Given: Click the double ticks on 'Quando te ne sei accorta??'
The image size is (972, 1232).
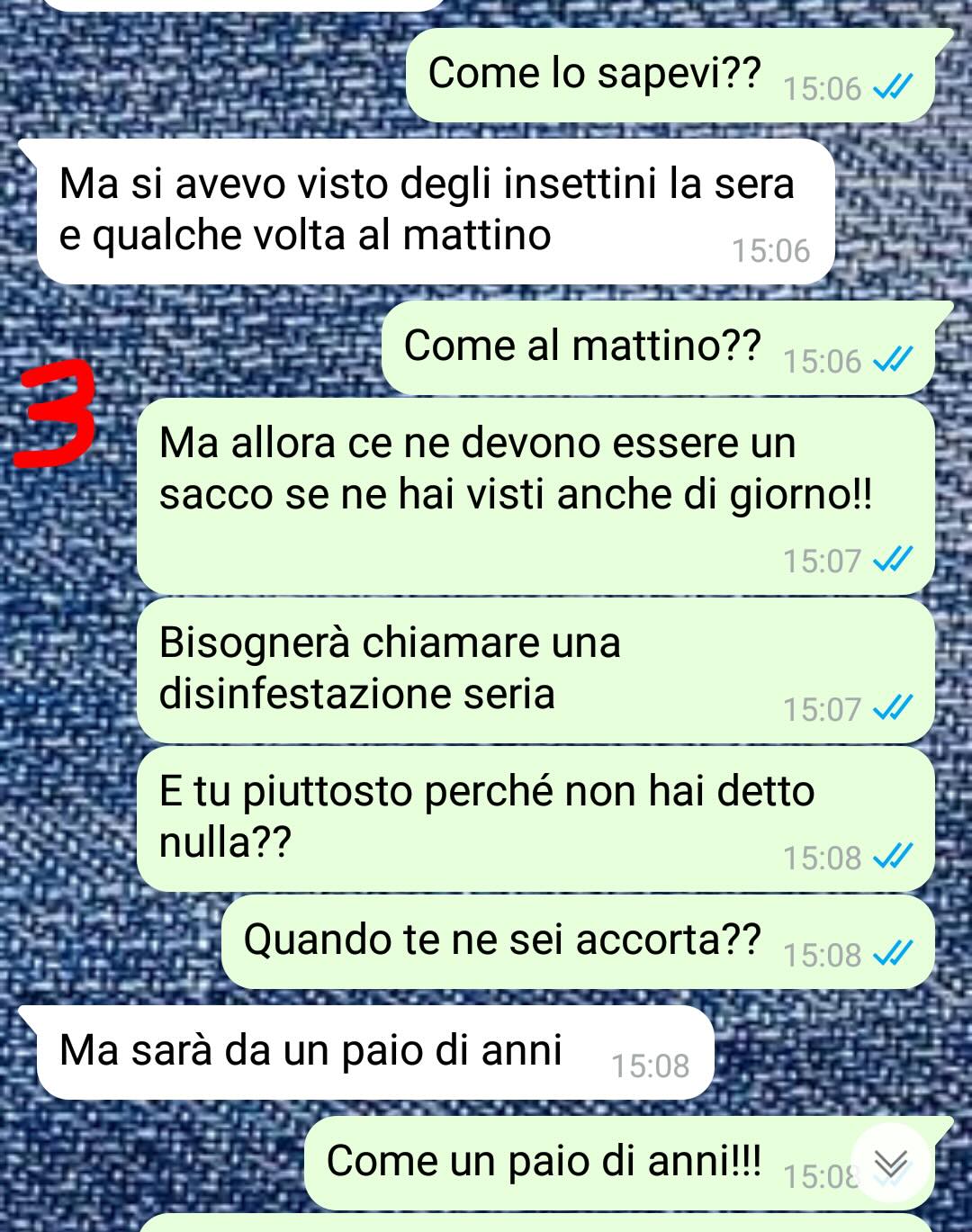Looking at the screenshot, I should [893, 954].
